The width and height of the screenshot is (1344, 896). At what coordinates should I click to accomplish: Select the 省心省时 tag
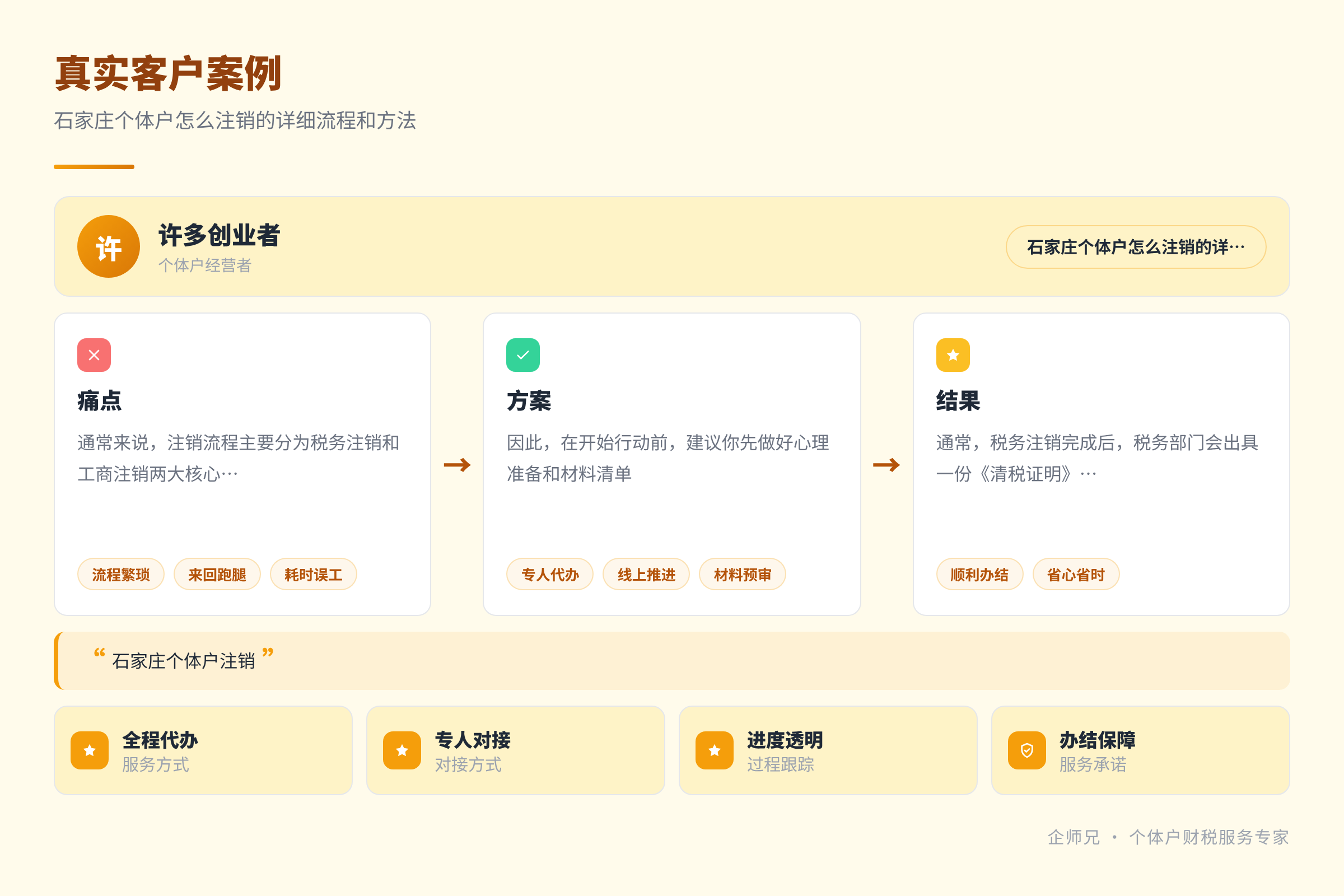click(1076, 575)
